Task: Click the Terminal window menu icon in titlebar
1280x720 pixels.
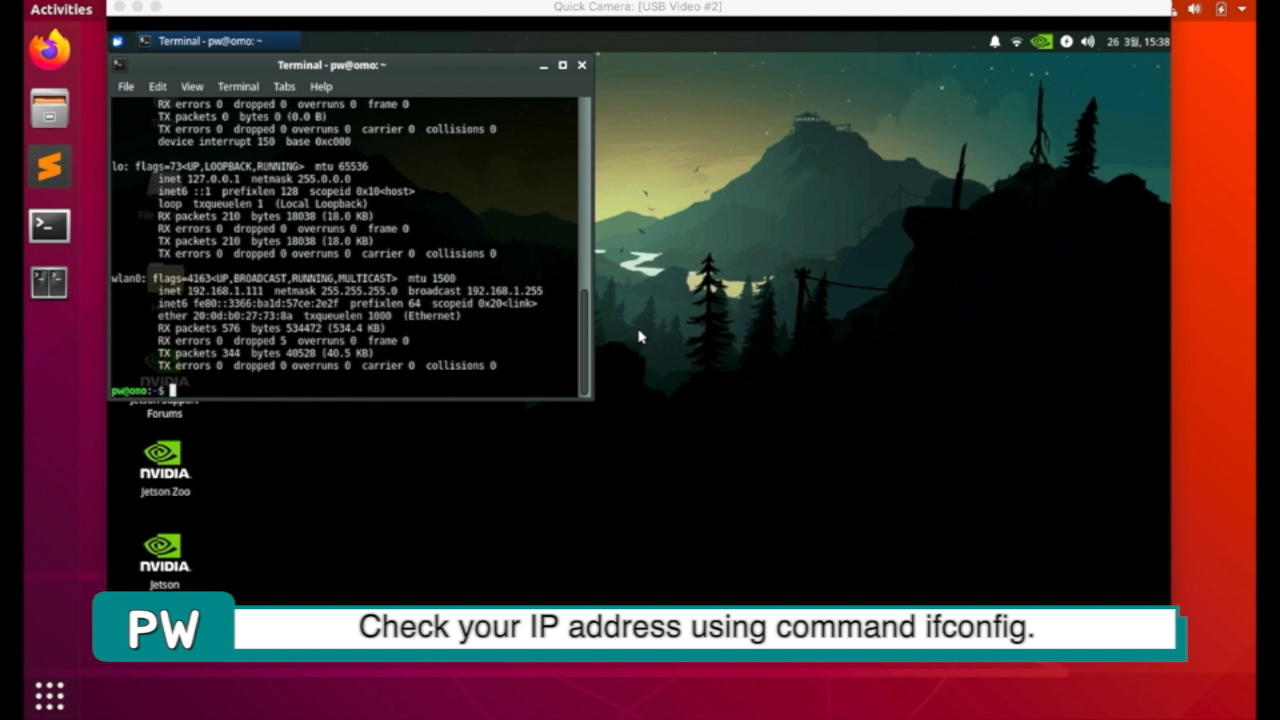Action: 119,65
